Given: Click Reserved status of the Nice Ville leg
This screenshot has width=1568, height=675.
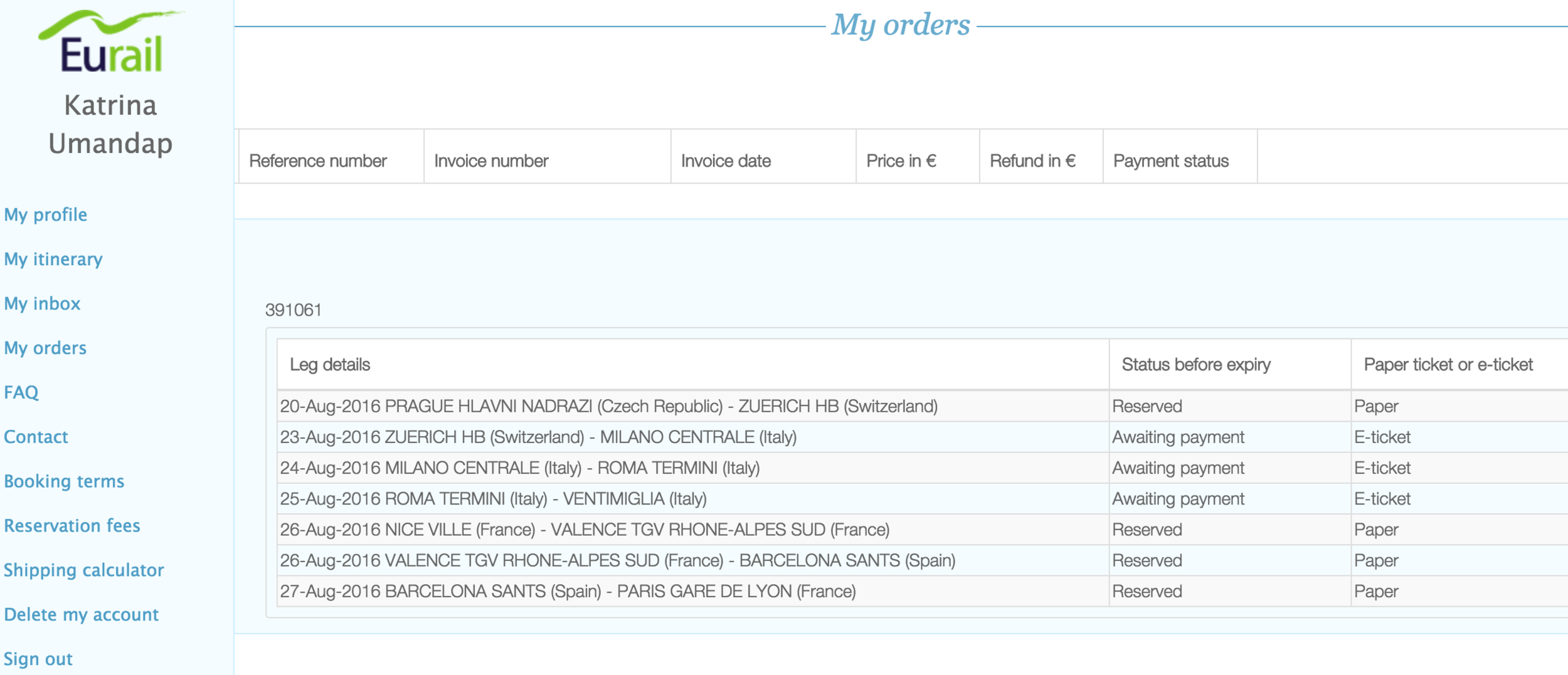Looking at the screenshot, I should (x=1147, y=530).
